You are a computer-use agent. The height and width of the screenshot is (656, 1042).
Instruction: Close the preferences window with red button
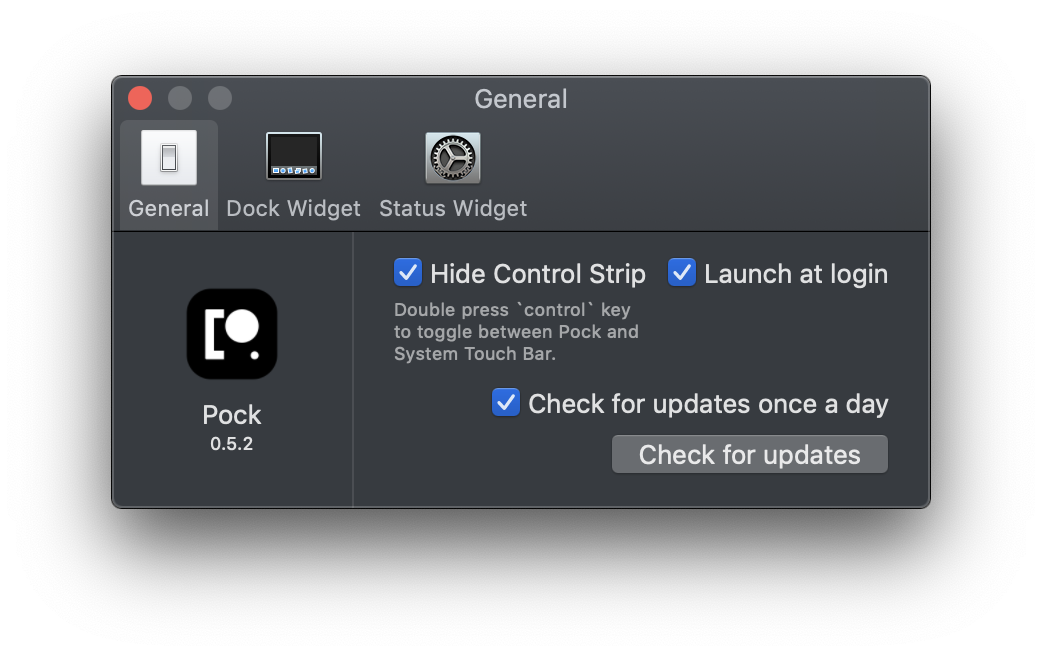point(140,98)
